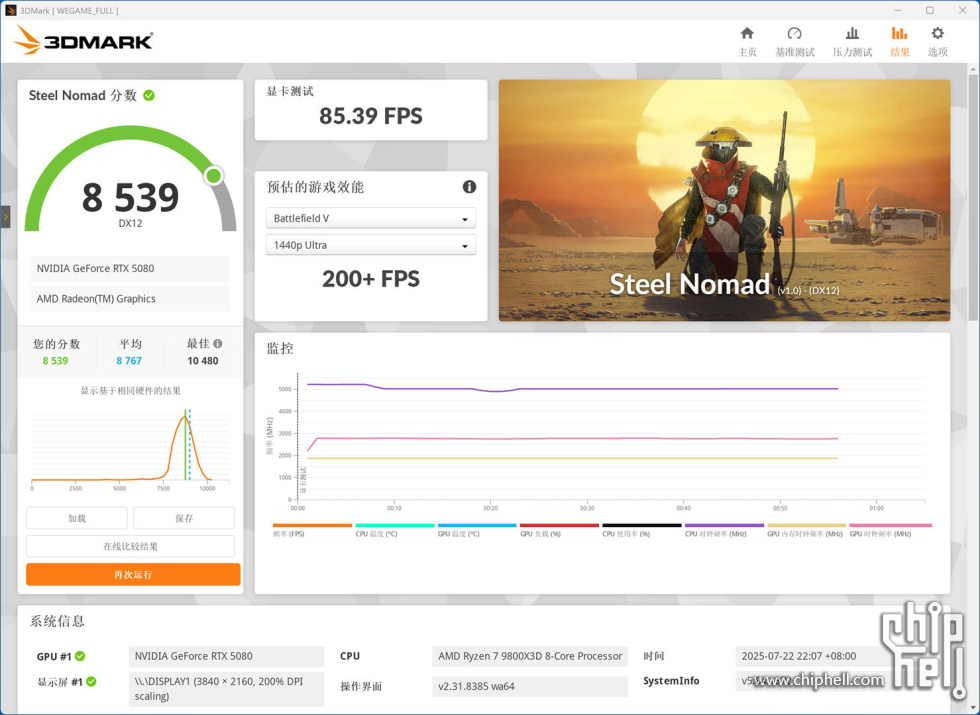Screen dimensions: 980x715
Task: Open the Stress Tests (压力测试) icon
Action: point(852,34)
